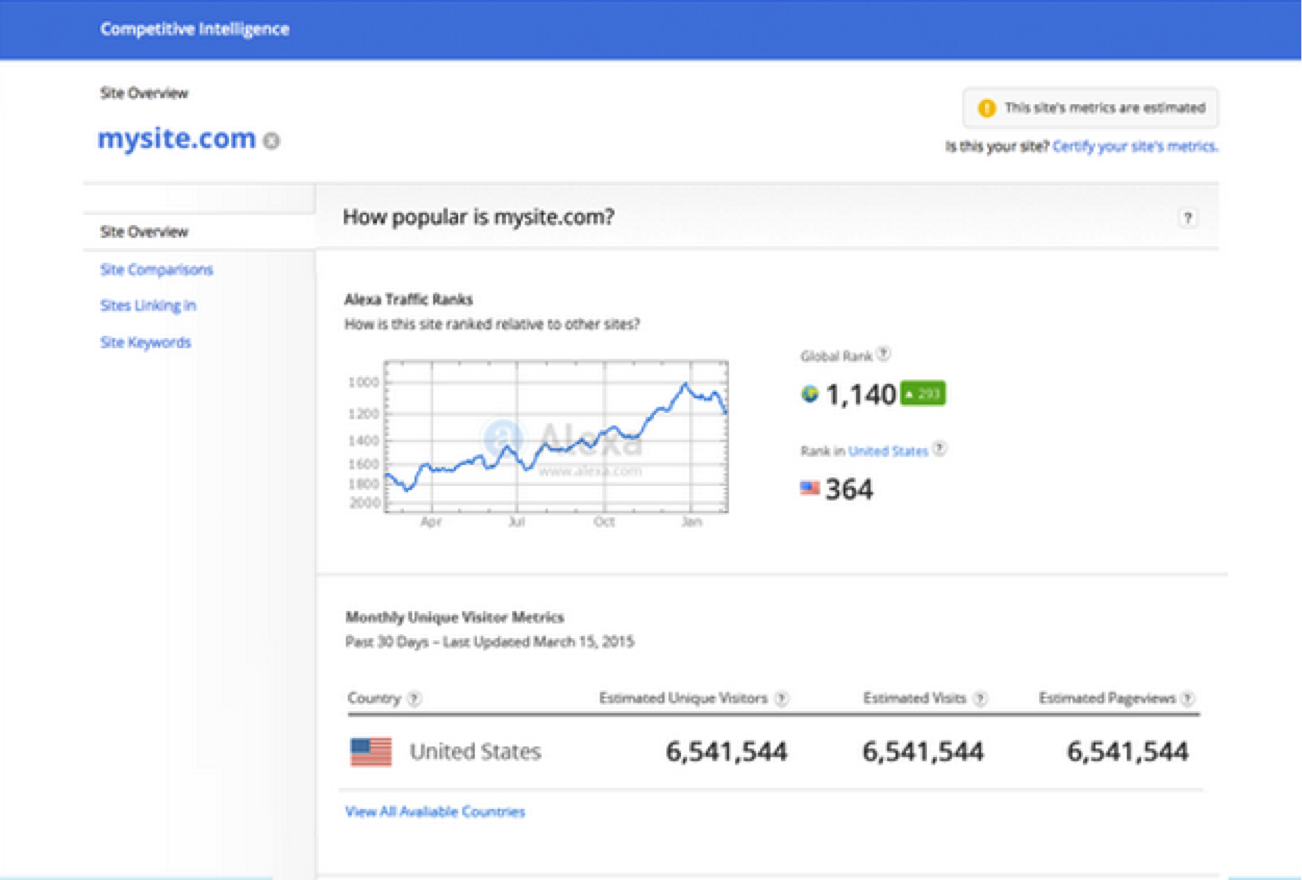Click the yellow warning icon for estimated metrics
This screenshot has height=880, width=1302.
(x=986, y=108)
